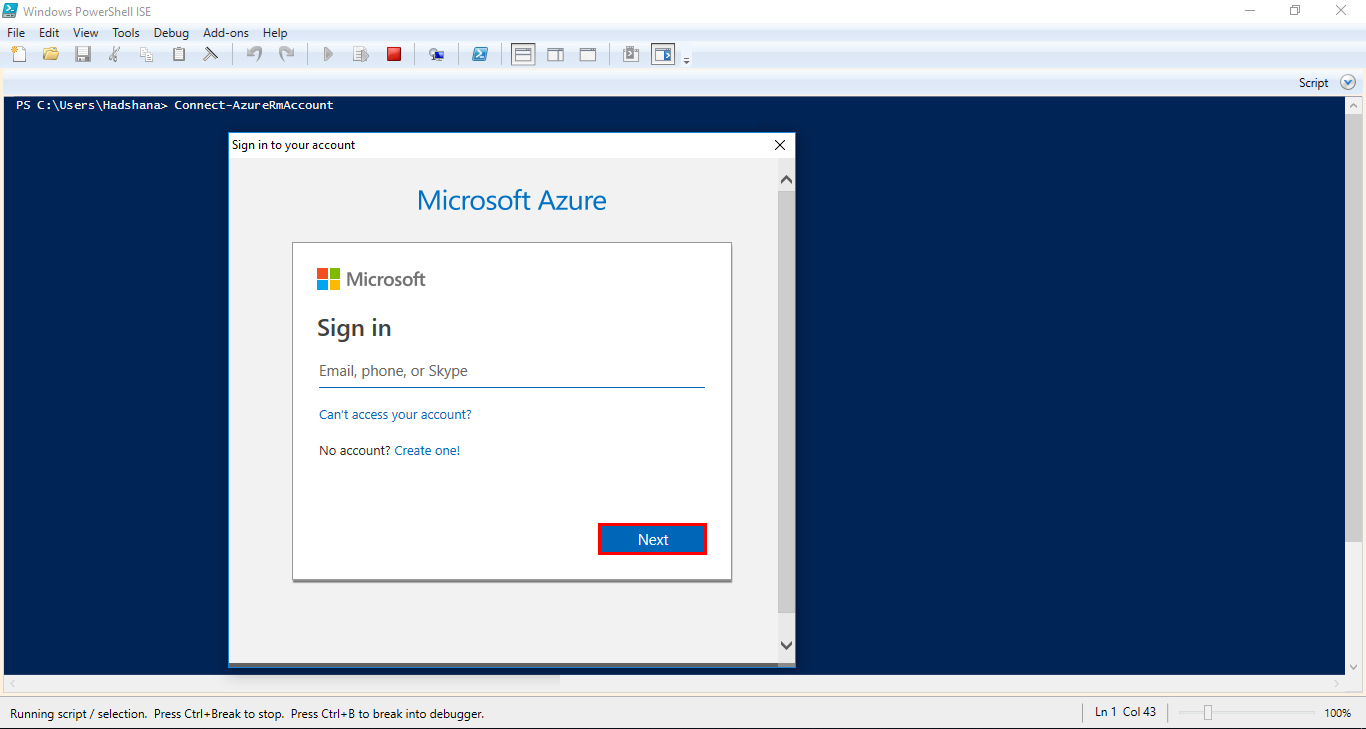
Task: Expand the toolbar options overflow arrow
Action: point(687,61)
